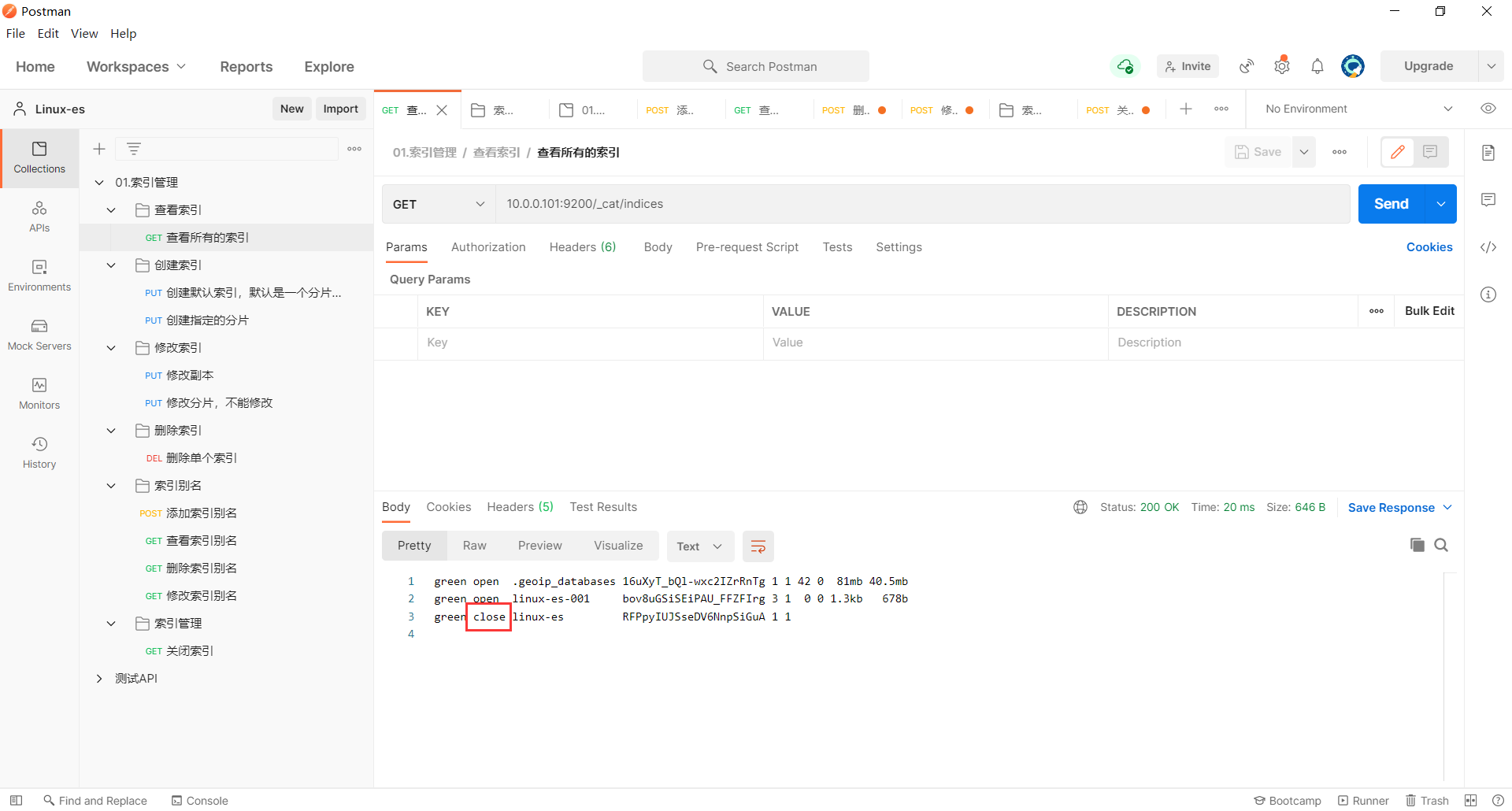This screenshot has width=1512, height=811.
Task: Open the Monitors sidebar panel
Action: point(39,394)
